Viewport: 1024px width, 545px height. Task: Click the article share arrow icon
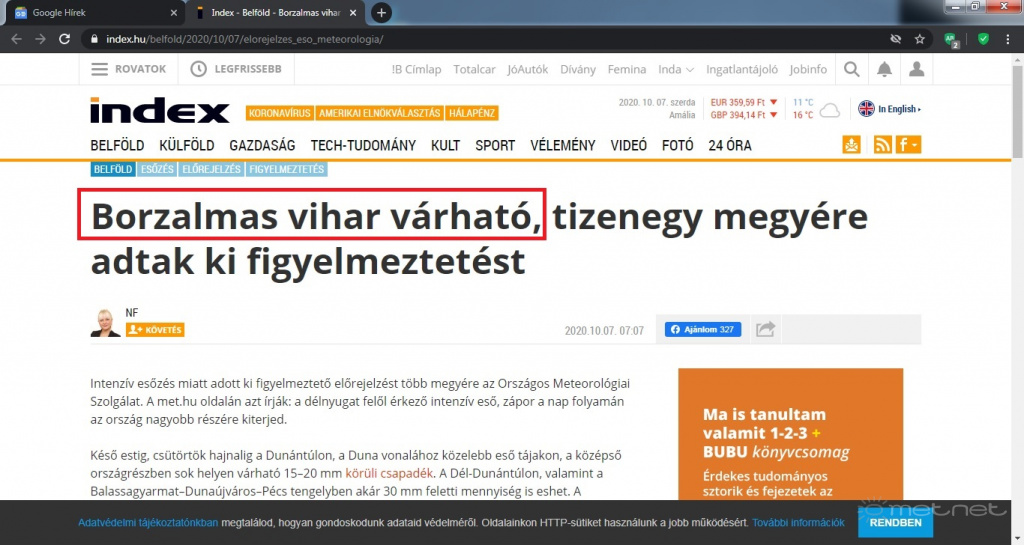tap(766, 329)
